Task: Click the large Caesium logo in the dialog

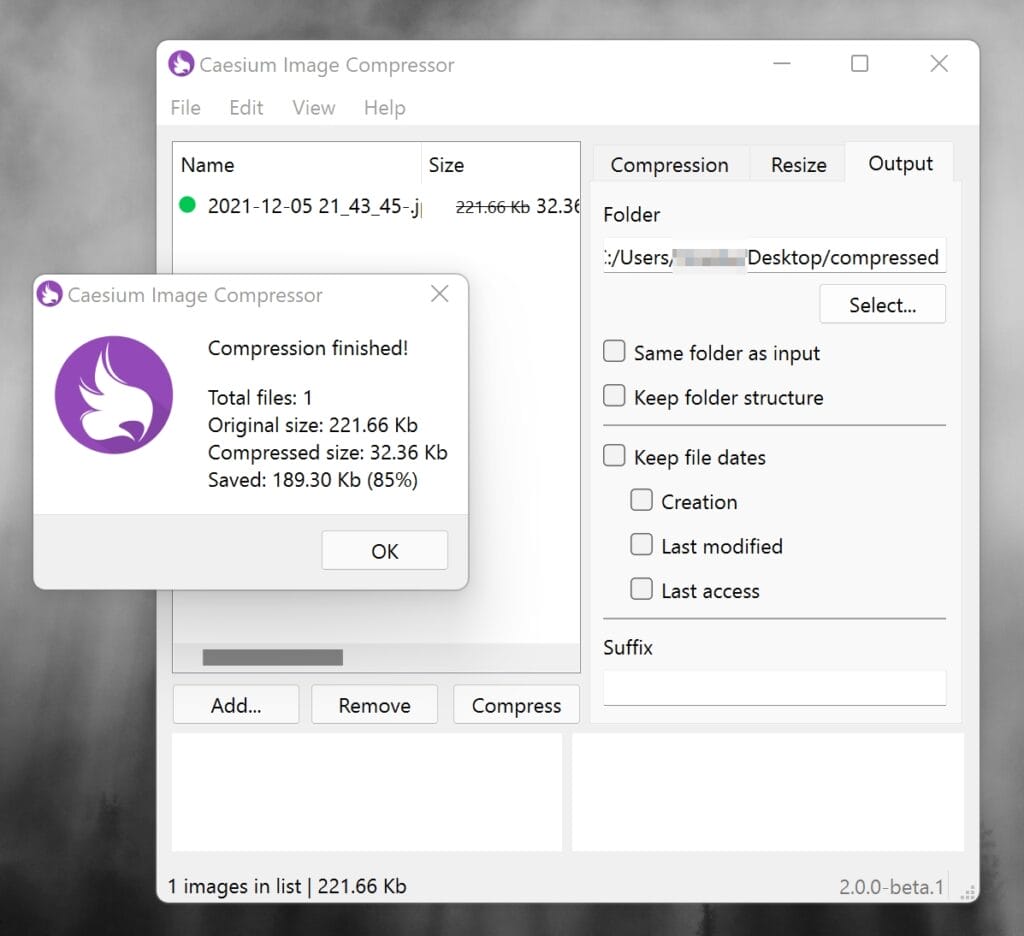Action: [114, 395]
